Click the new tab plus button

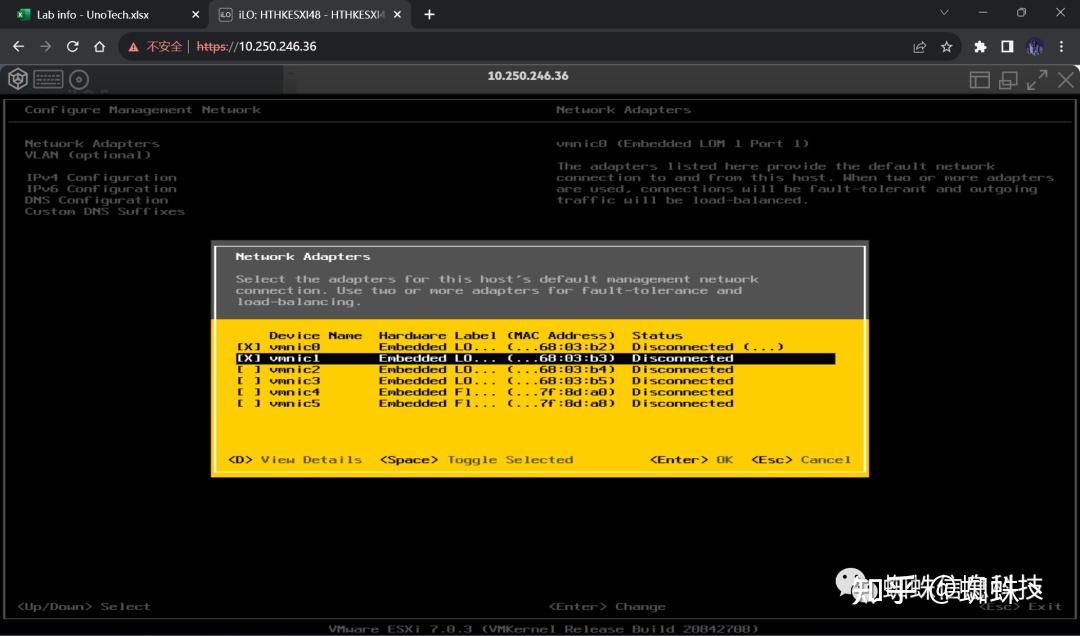tap(428, 14)
